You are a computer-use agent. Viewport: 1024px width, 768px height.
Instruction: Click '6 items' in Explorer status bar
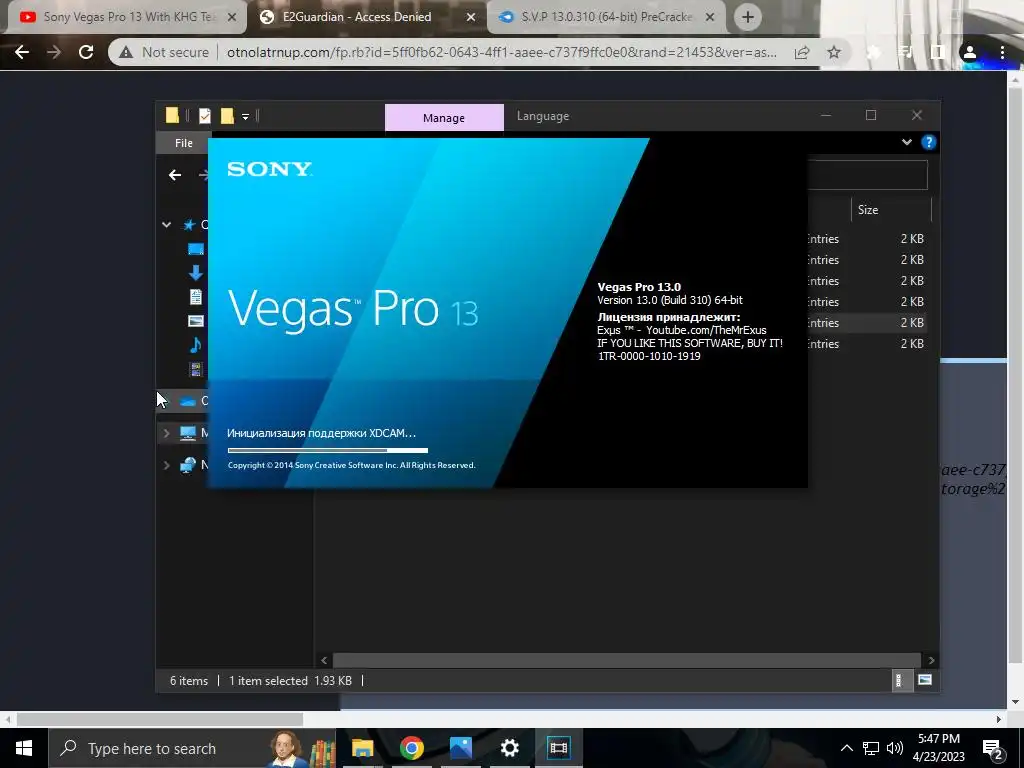tap(189, 680)
